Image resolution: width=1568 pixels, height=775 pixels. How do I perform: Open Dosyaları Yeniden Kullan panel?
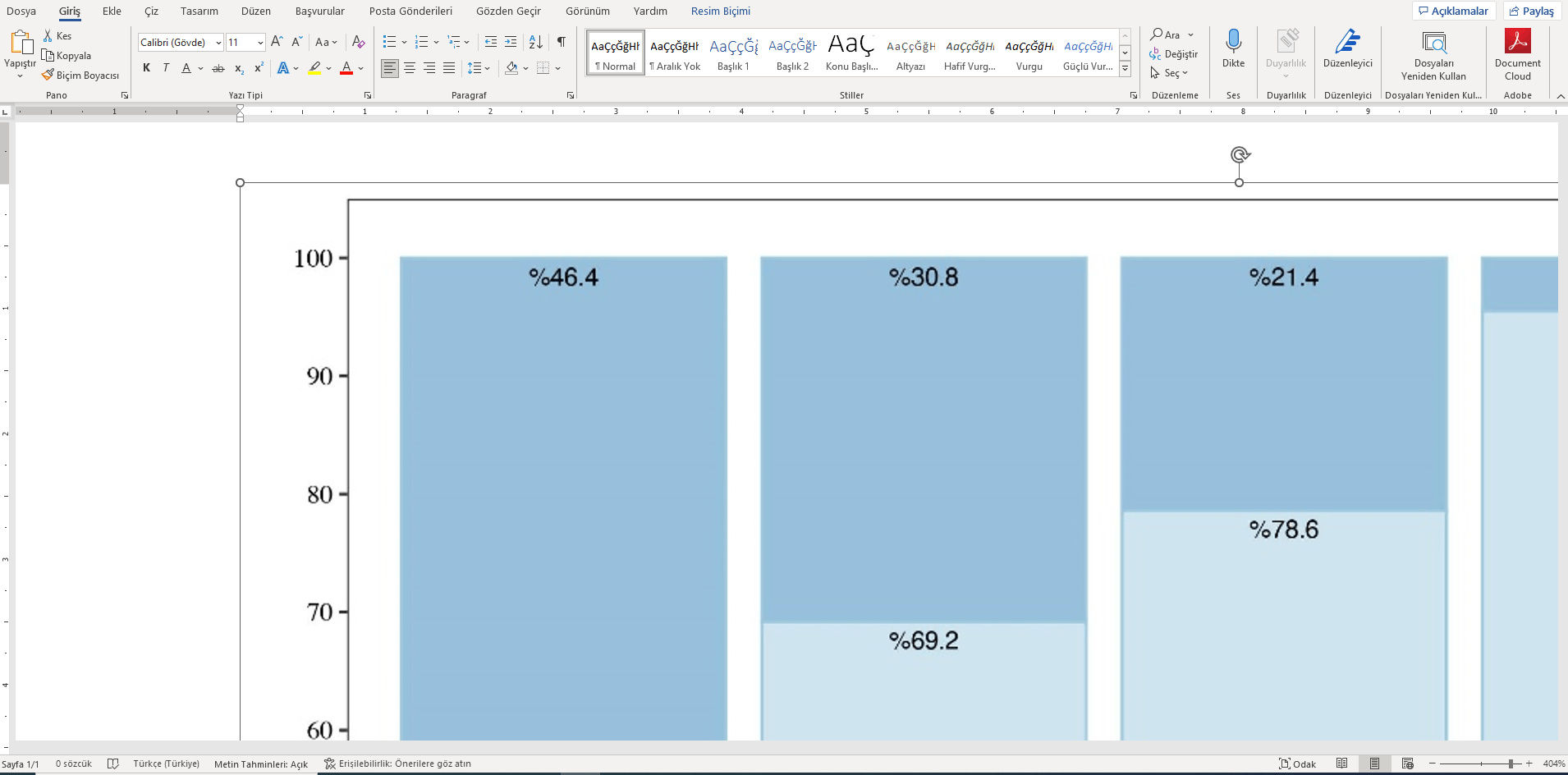coord(1433,55)
